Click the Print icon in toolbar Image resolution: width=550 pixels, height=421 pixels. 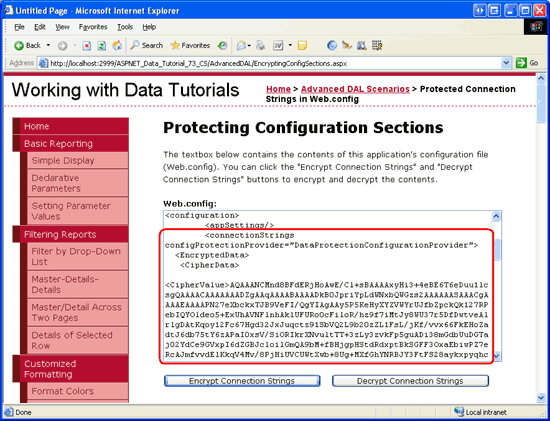[x=261, y=46]
